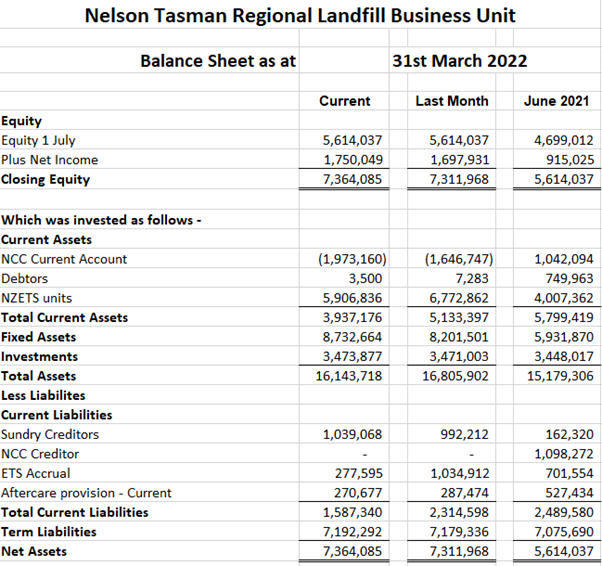Click the June 2021 Investments 3,448,017
602x566 pixels.
pos(564,357)
